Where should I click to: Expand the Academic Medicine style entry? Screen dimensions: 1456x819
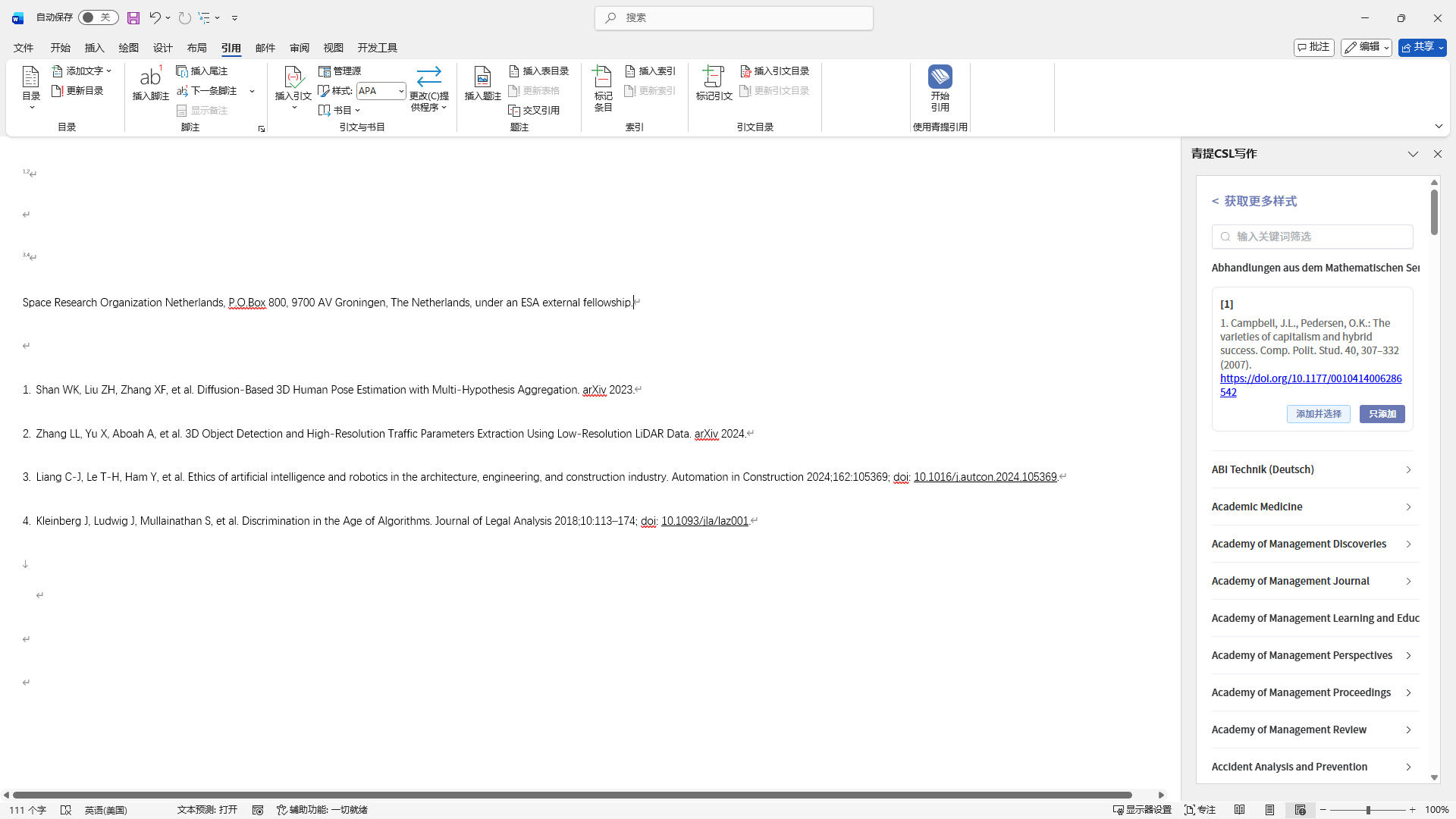point(1311,507)
